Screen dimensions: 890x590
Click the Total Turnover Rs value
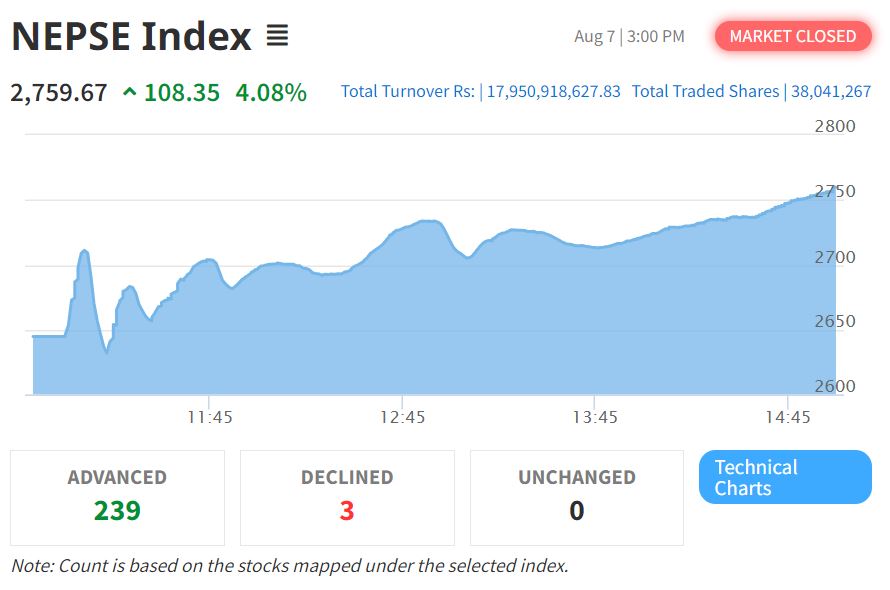553,91
